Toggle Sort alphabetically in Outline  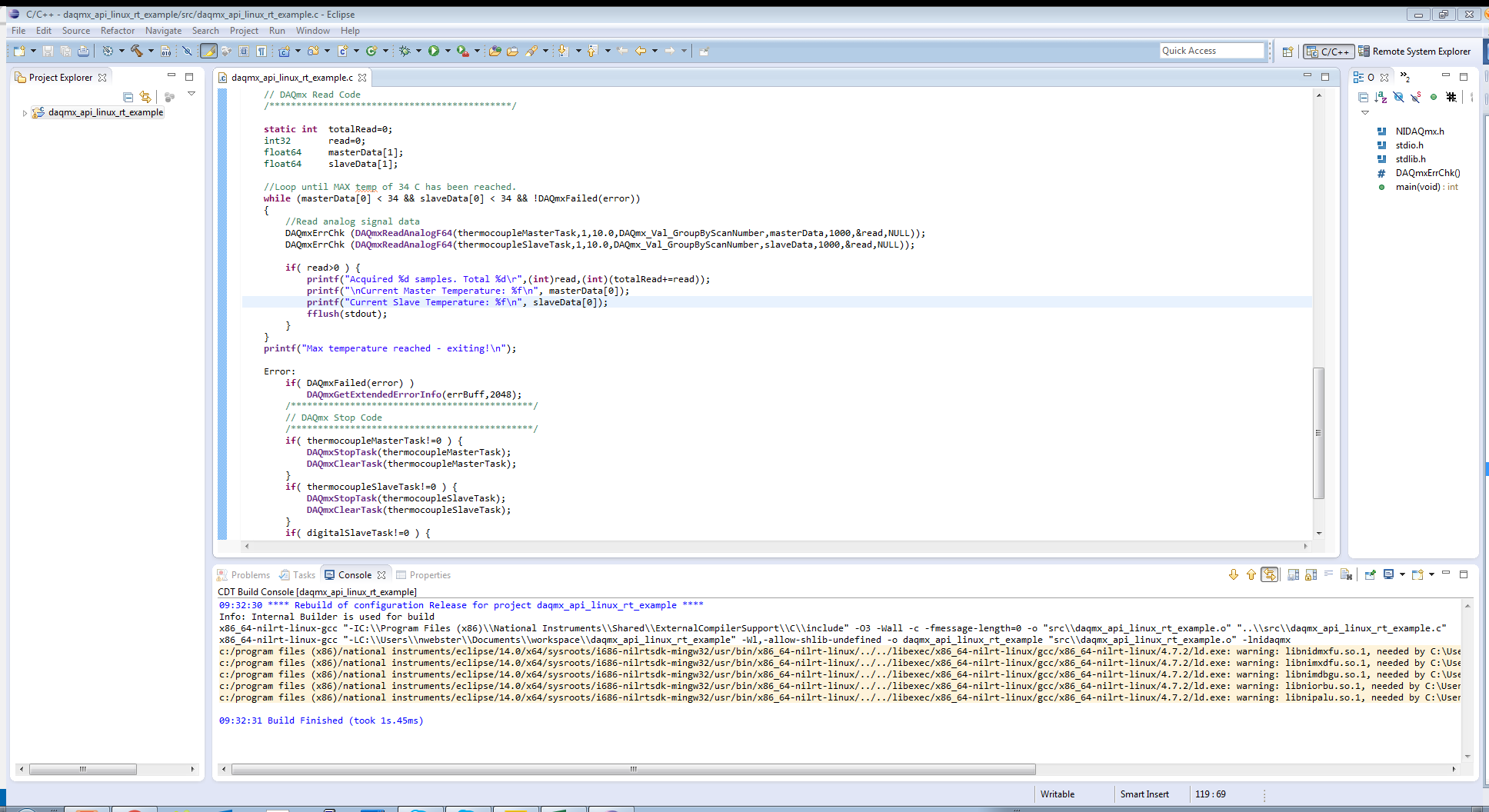[1381, 97]
